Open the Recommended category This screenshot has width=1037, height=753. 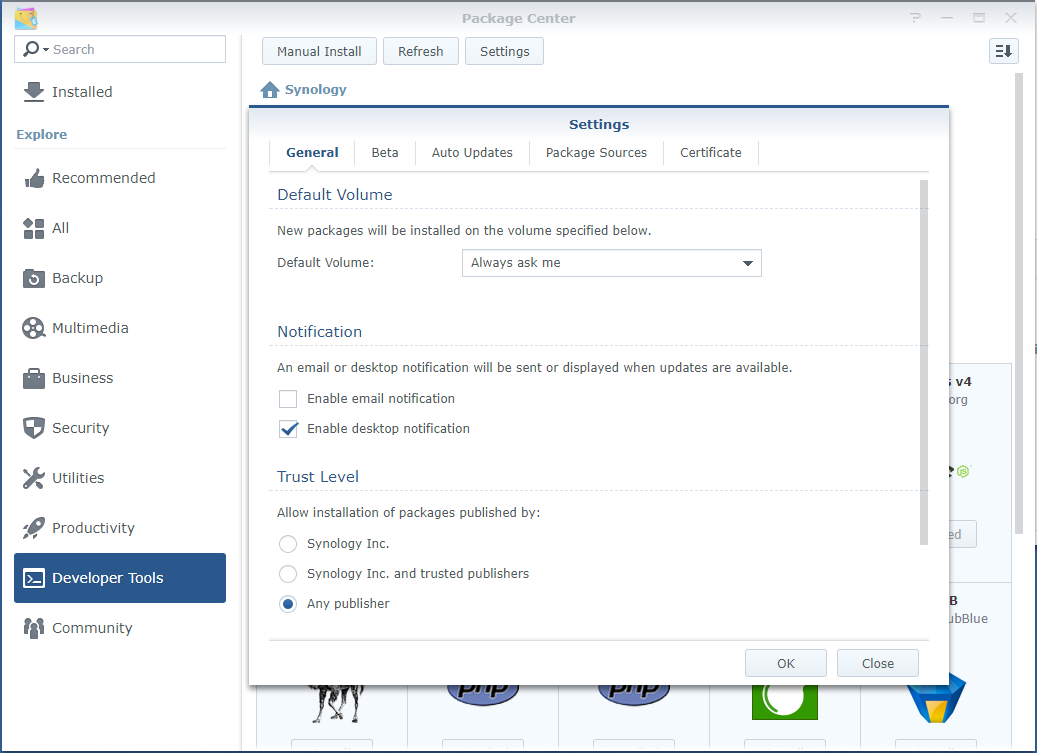120,178
